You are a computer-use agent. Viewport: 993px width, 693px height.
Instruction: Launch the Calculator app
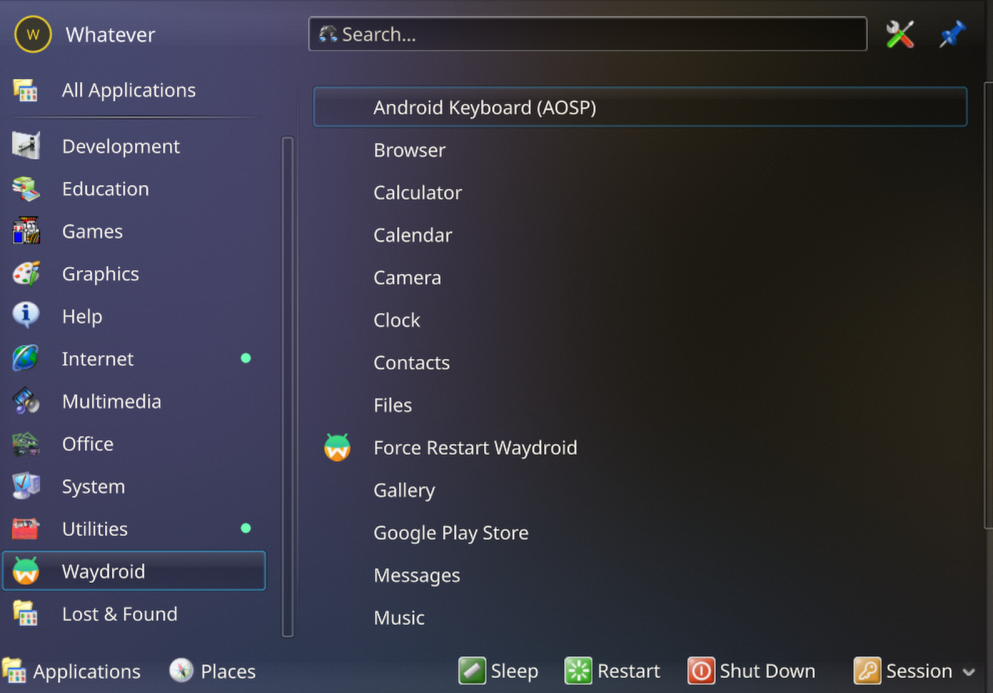click(x=640, y=193)
